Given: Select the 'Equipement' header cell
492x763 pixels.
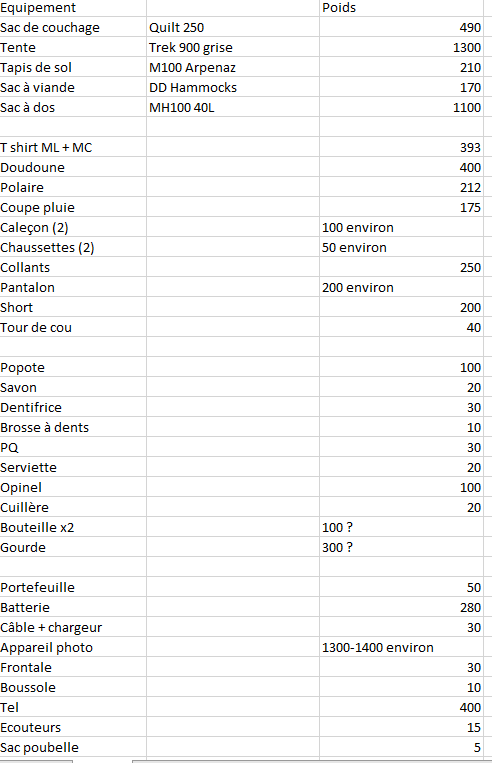Looking at the screenshot, I should tap(73, 8).
